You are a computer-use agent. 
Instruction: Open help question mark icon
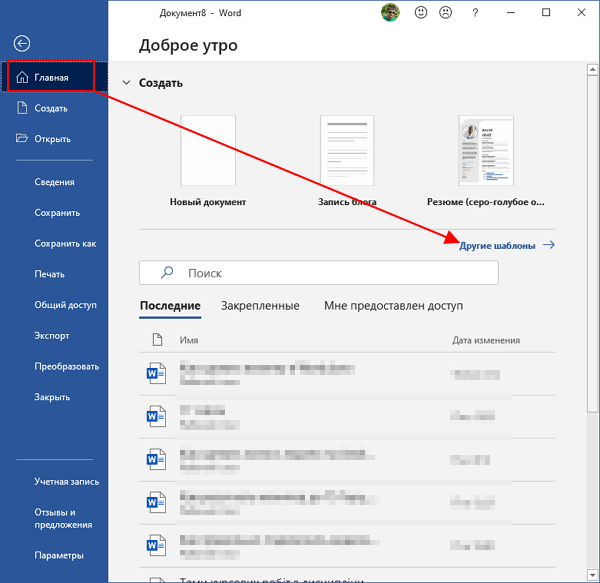click(475, 13)
